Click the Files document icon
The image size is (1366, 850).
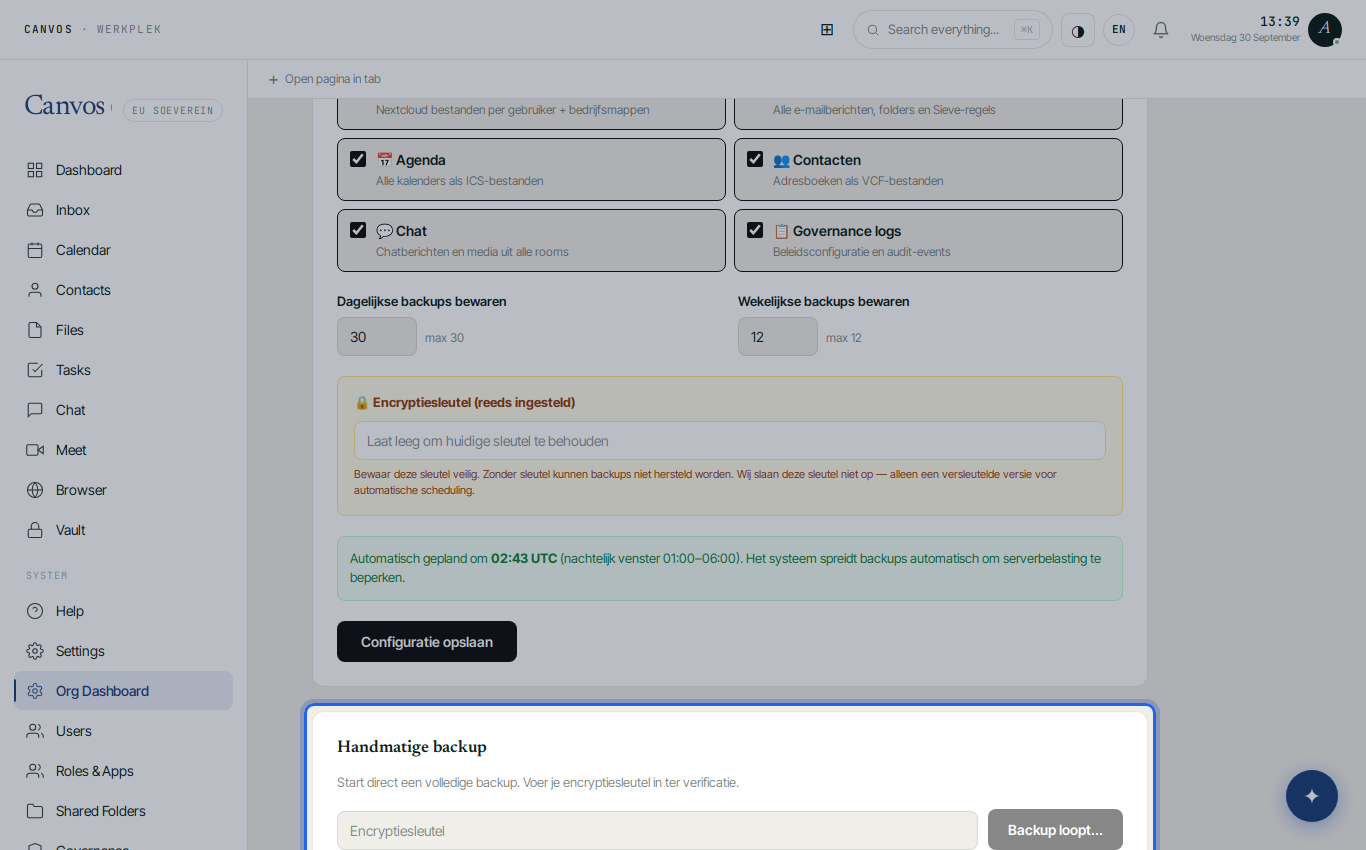tap(35, 330)
